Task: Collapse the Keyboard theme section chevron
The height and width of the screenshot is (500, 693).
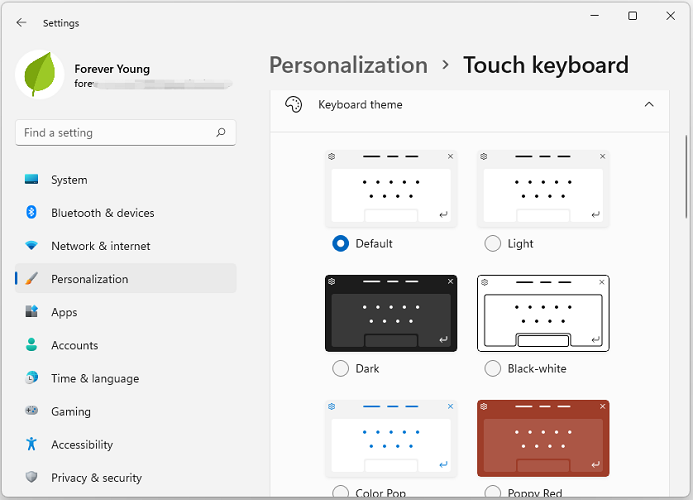Action: [649, 104]
